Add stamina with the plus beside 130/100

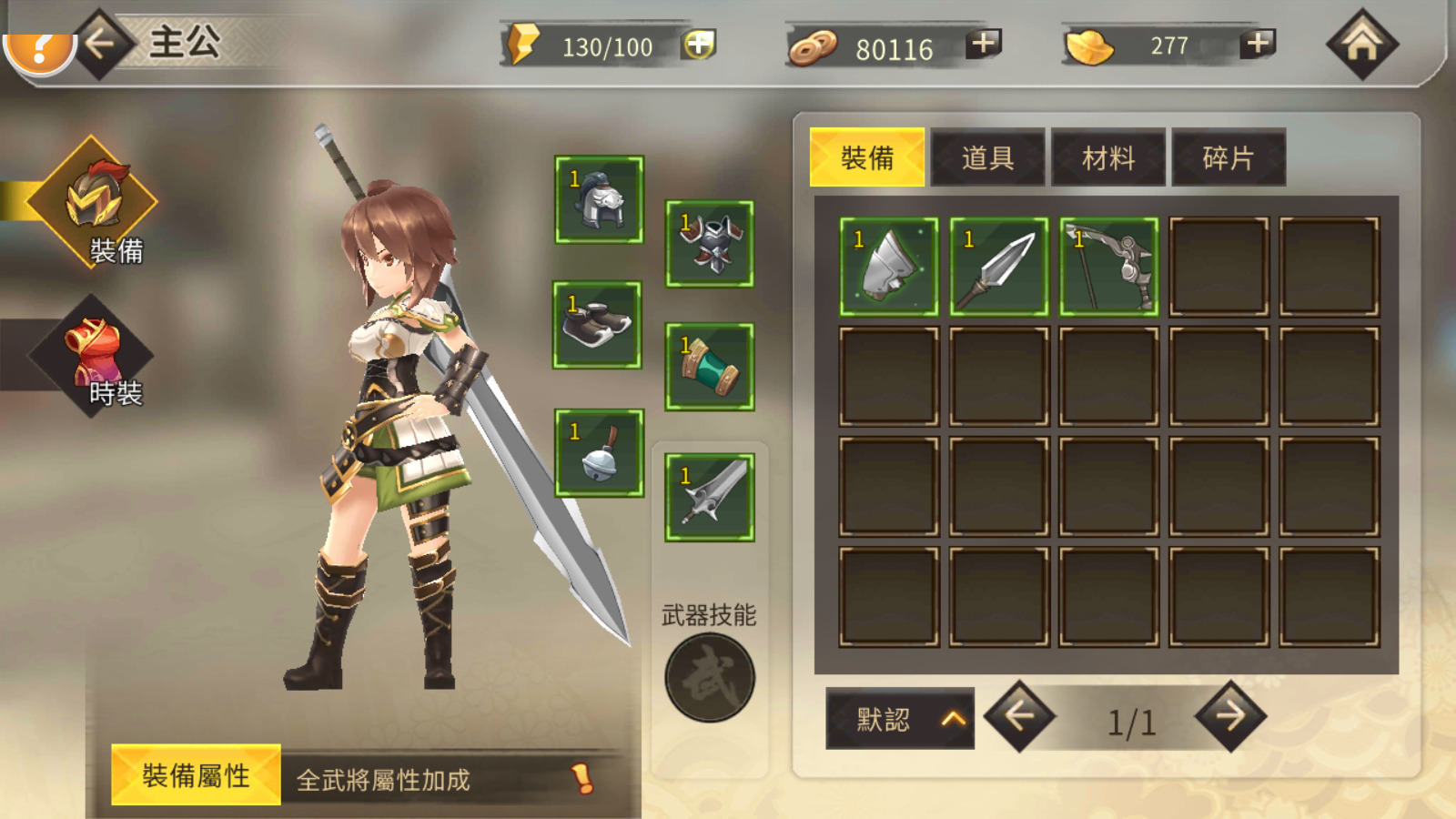click(699, 44)
